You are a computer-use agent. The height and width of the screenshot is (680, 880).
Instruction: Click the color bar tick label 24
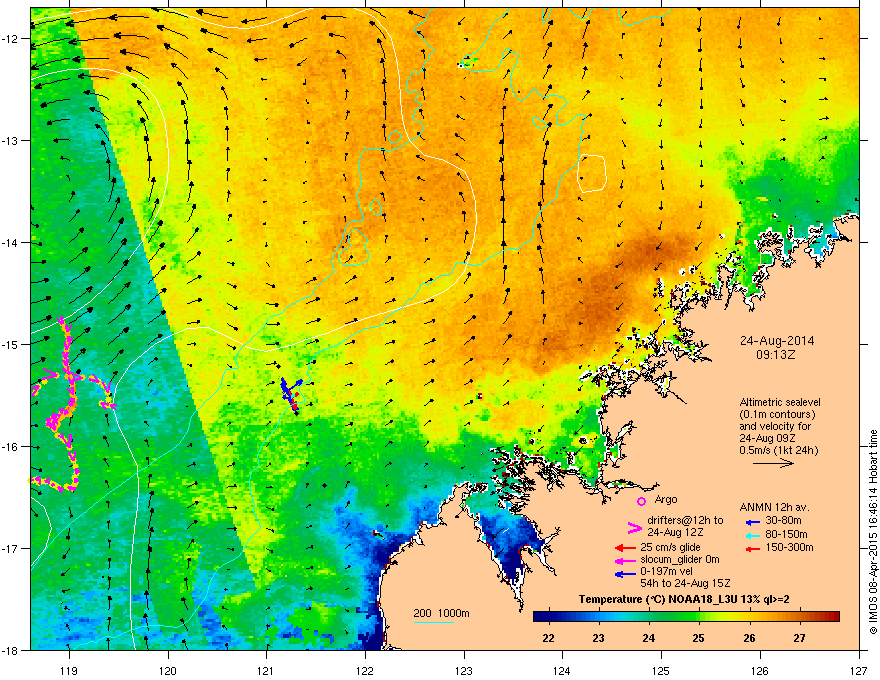pos(648,638)
